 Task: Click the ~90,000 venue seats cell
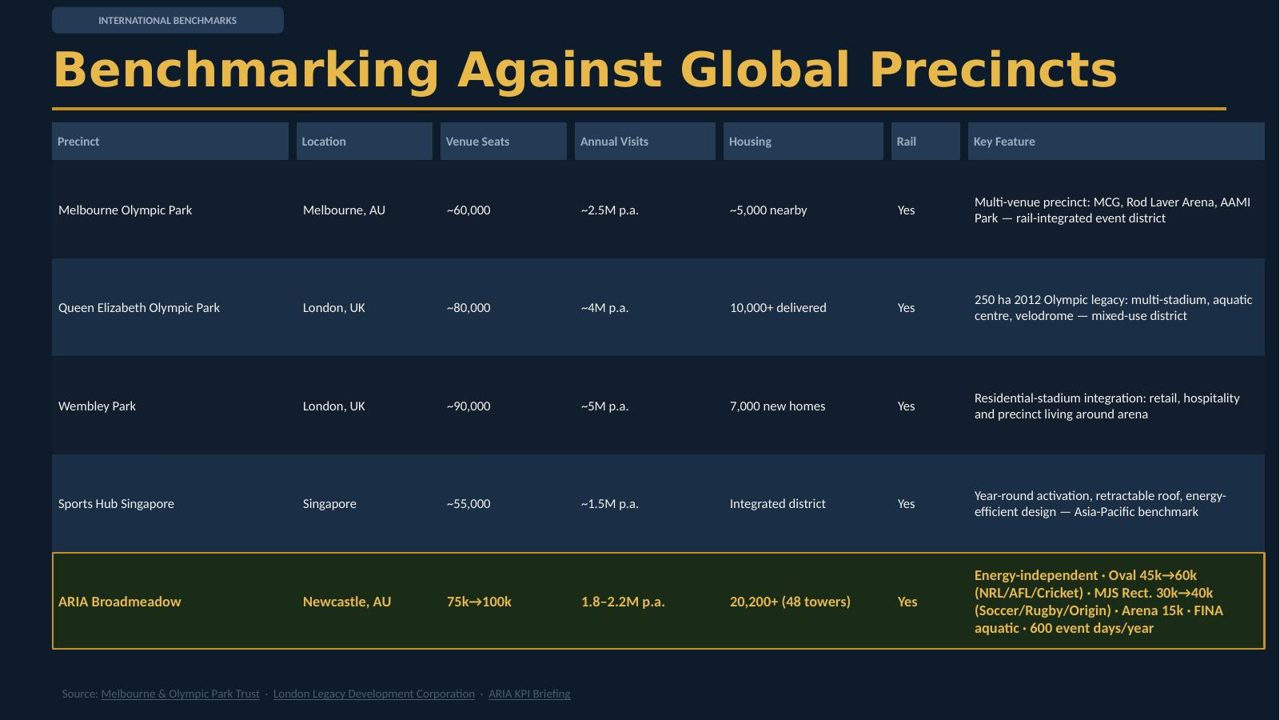468,406
